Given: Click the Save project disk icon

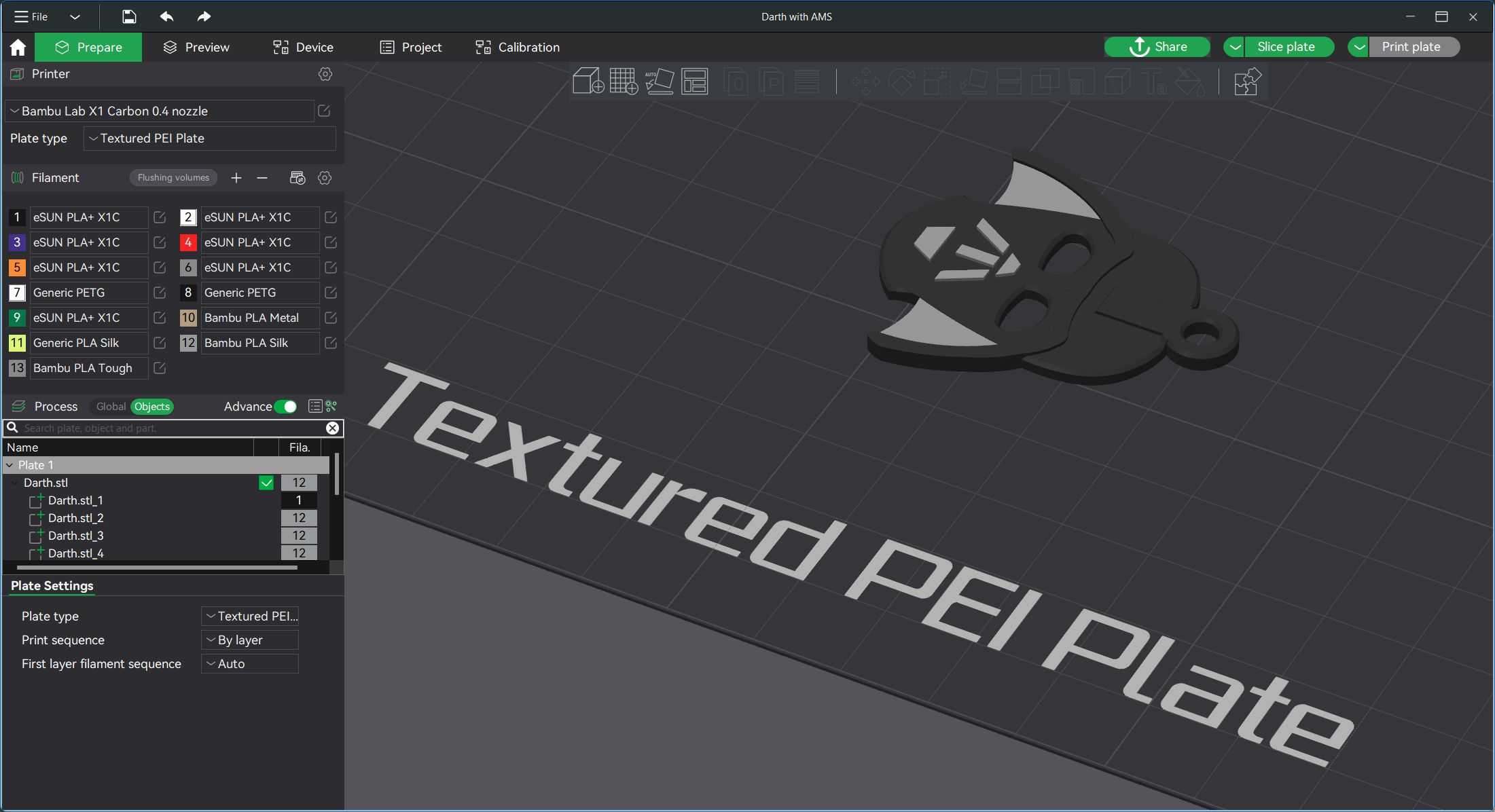Looking at the screenshot, I should tap(129, 16).
